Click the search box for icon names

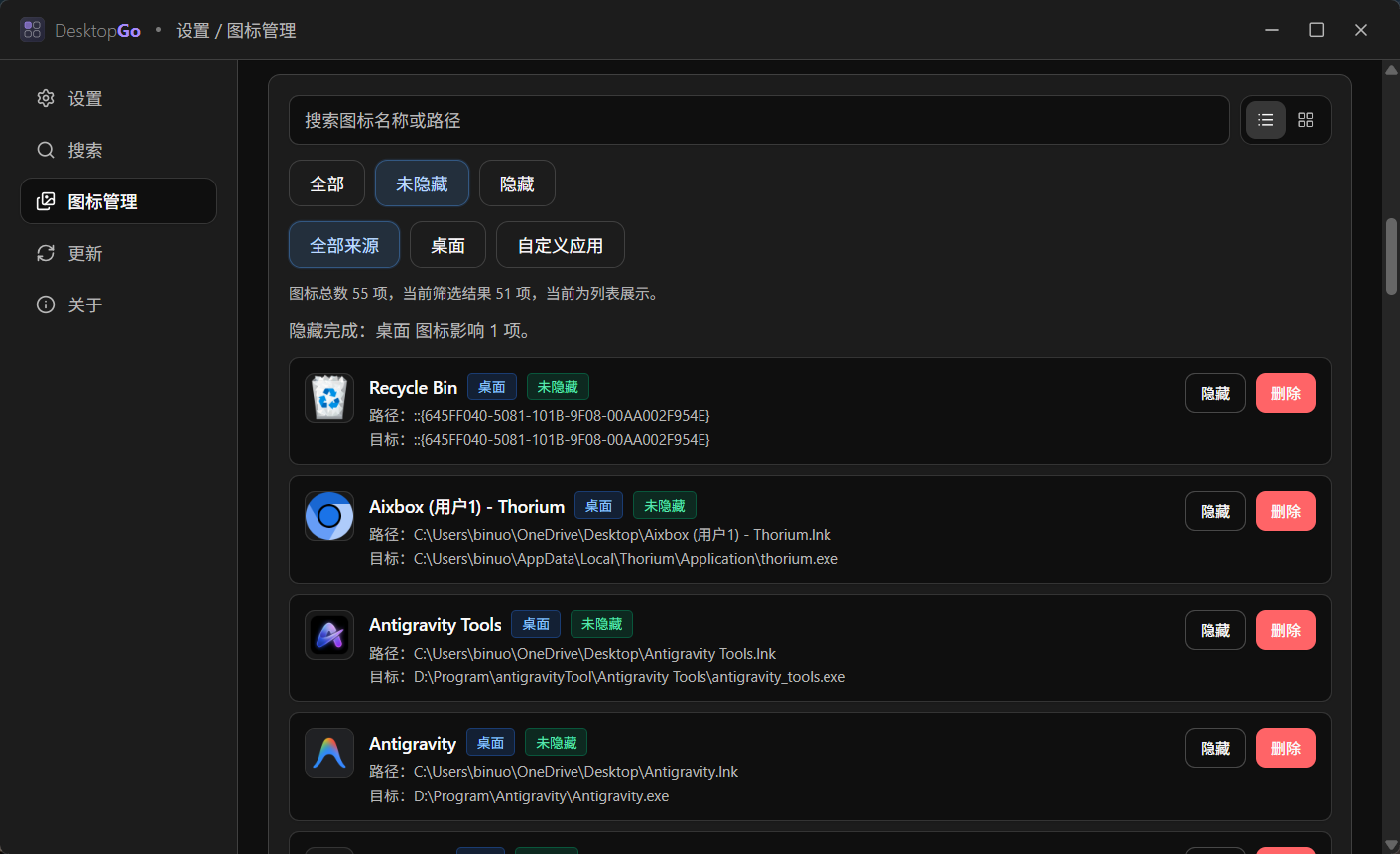(759, 120)
